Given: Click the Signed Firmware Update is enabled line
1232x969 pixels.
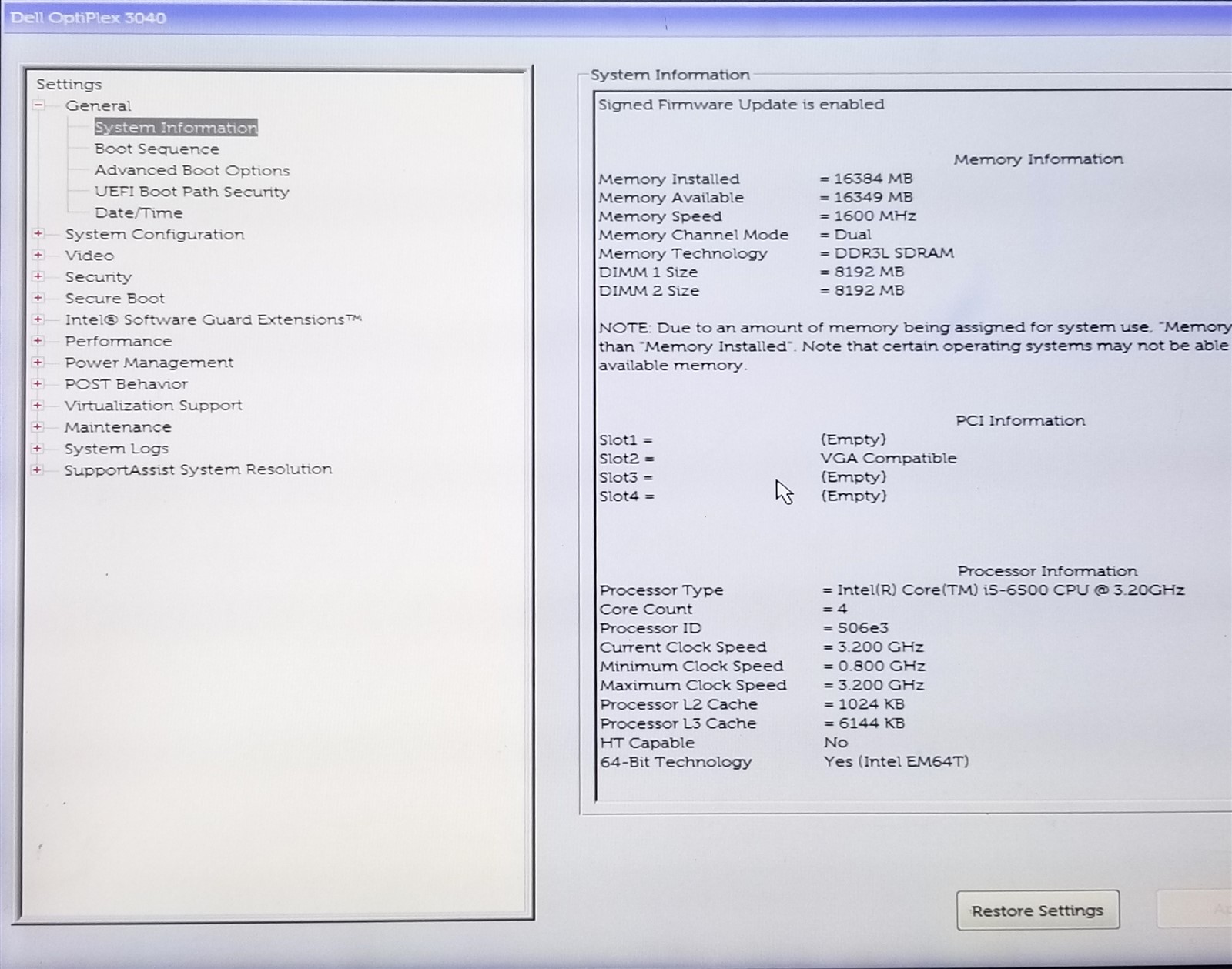Looking at the screenshot, I should [741, 104].
